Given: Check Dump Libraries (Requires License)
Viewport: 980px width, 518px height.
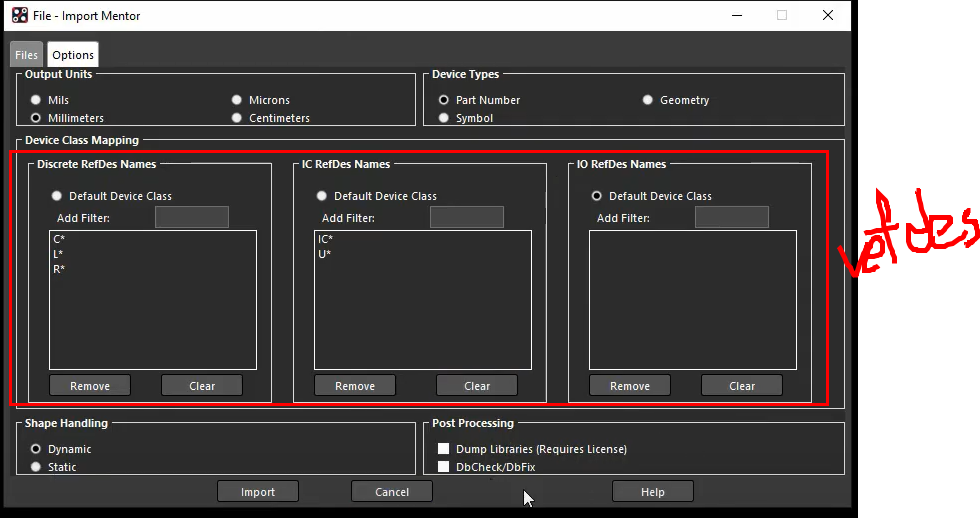Looking at the screenshot, I should coord(444,449).
